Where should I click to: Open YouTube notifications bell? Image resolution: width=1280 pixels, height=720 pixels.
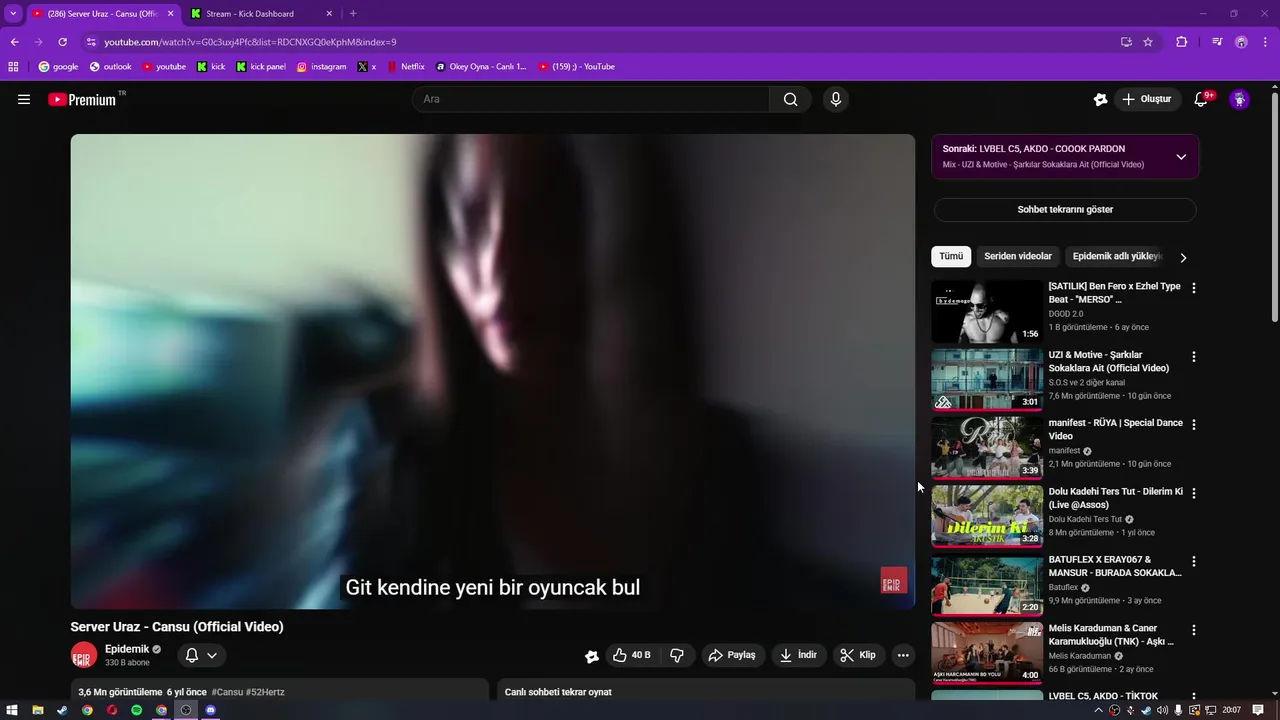point(1201,99)
